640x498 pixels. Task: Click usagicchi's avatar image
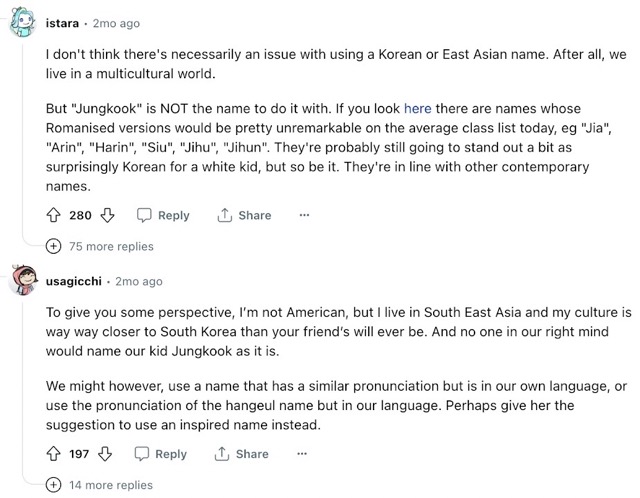point(24,281)
